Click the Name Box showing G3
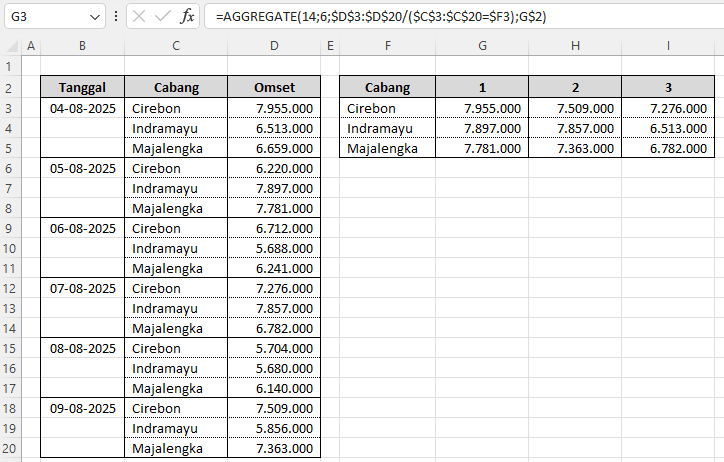Image resolution: width=724 pixels, height=462 pixels. pyautogui.click(x=54, y=17)
